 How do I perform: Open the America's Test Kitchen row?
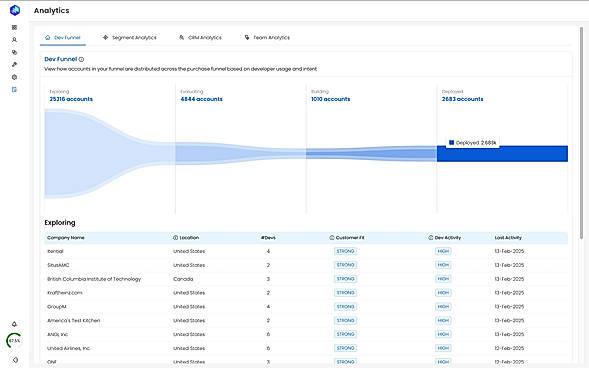click(x=306, y=321)
